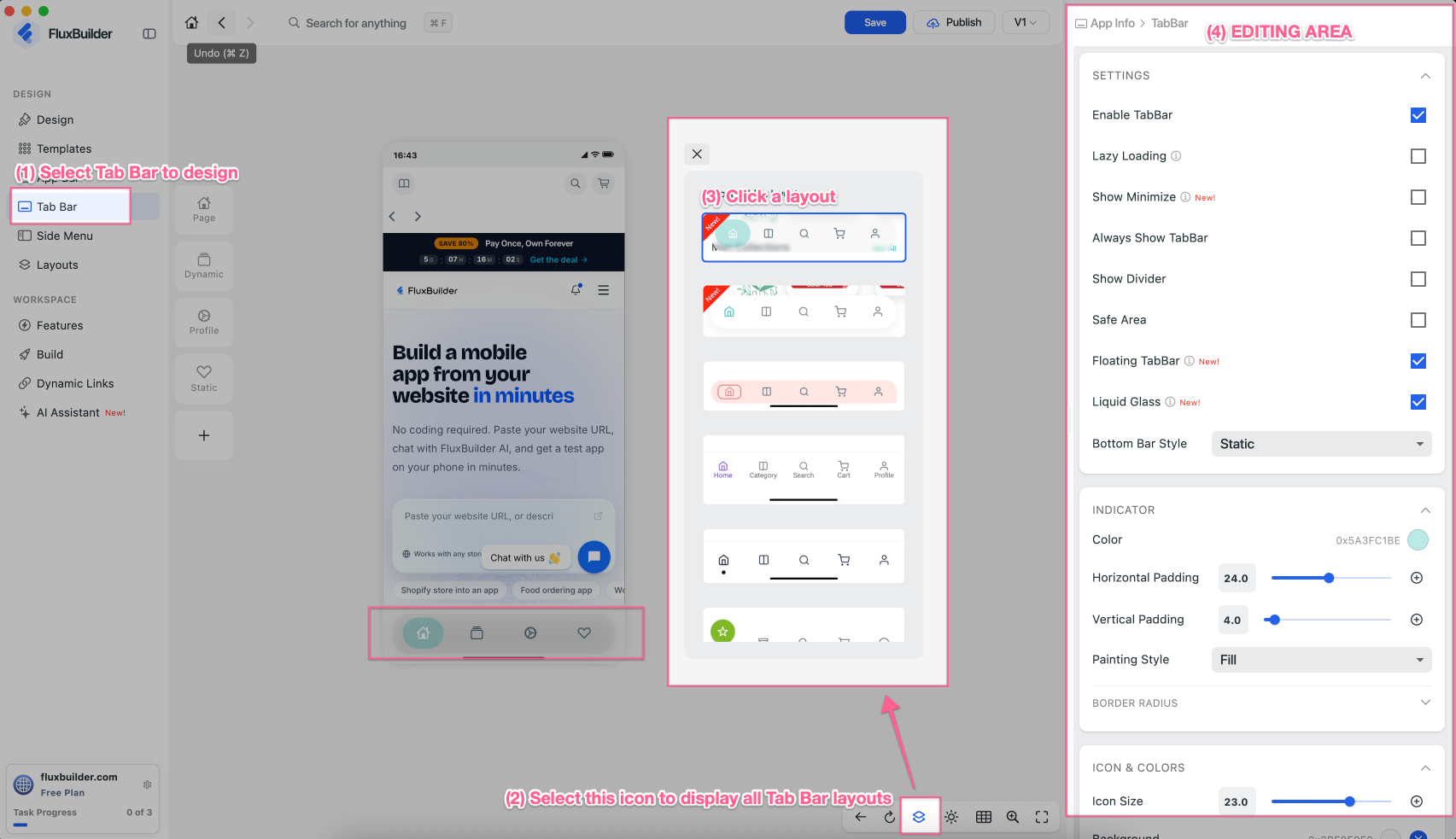Open settings gear next to fluxbuilder.com
The image size is (1456, 839).
pyautogui.click(x=147, y=784)
